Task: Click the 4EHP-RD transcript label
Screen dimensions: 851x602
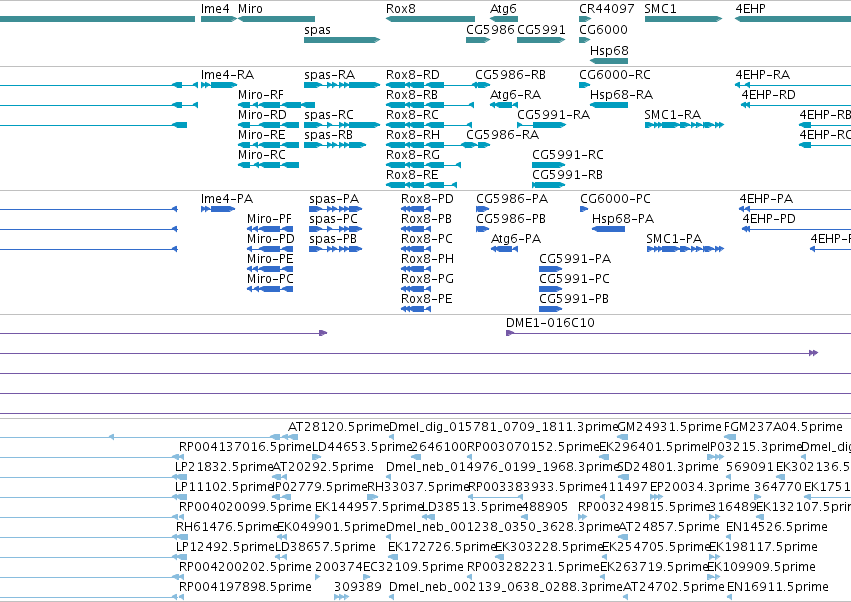Action: [x=769, y=94]
